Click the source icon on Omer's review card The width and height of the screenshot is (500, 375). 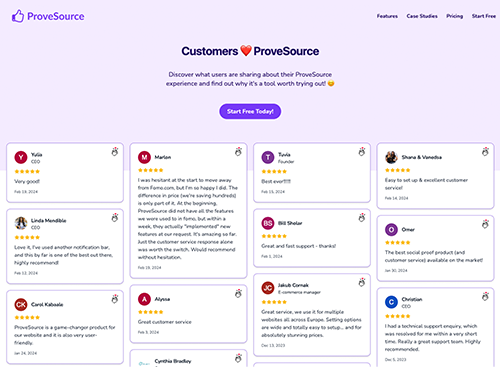click(485, 224)
